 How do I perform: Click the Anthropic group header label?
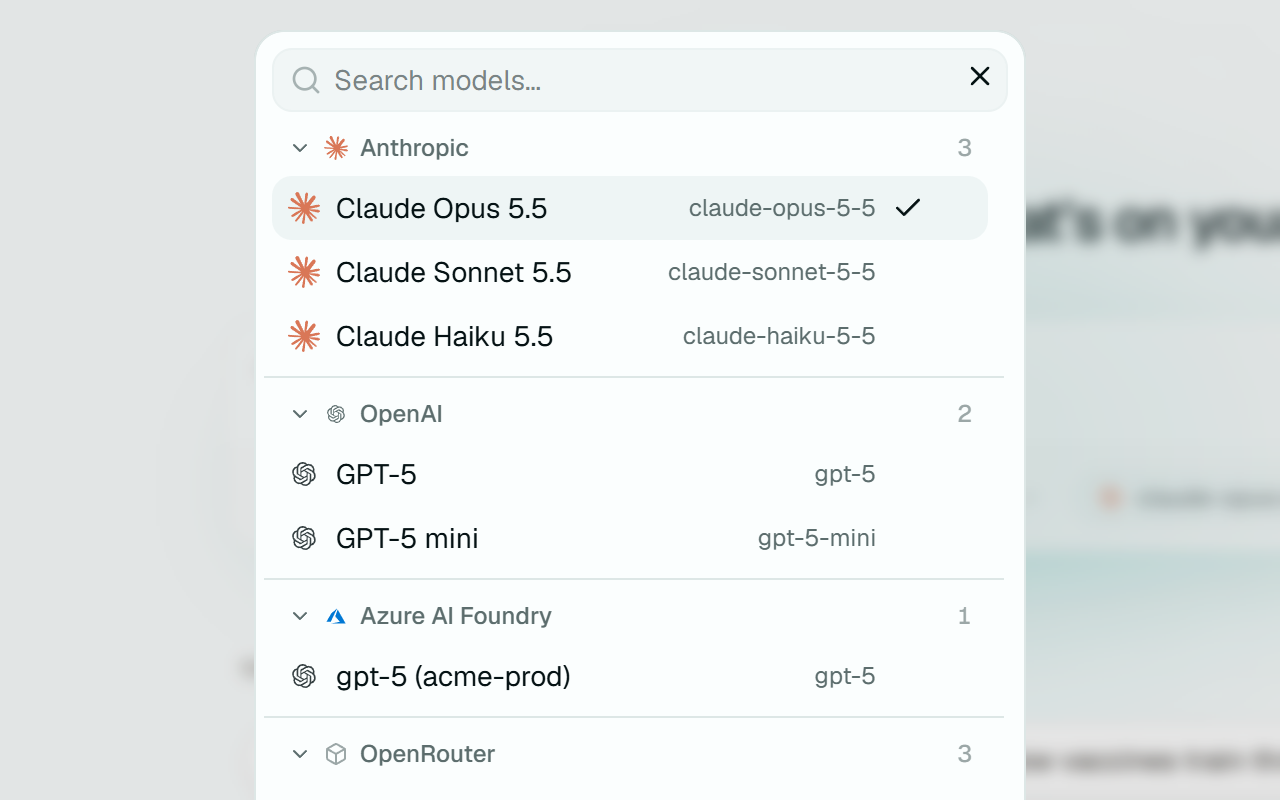point(414,148)
